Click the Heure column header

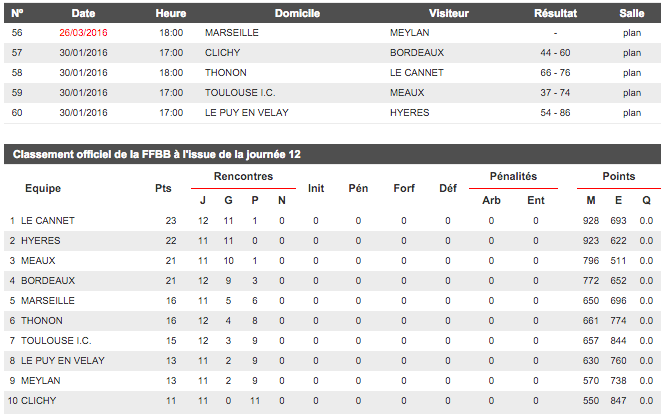pos(171,13)
